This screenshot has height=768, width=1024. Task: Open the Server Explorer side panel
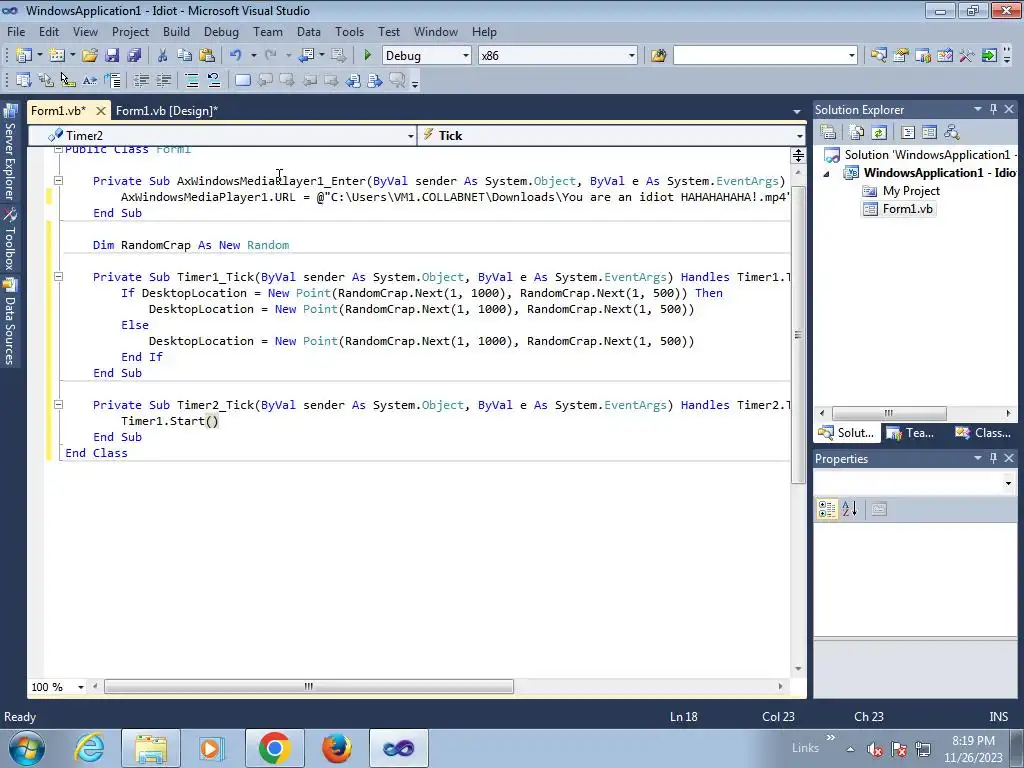tap(10, 152)
